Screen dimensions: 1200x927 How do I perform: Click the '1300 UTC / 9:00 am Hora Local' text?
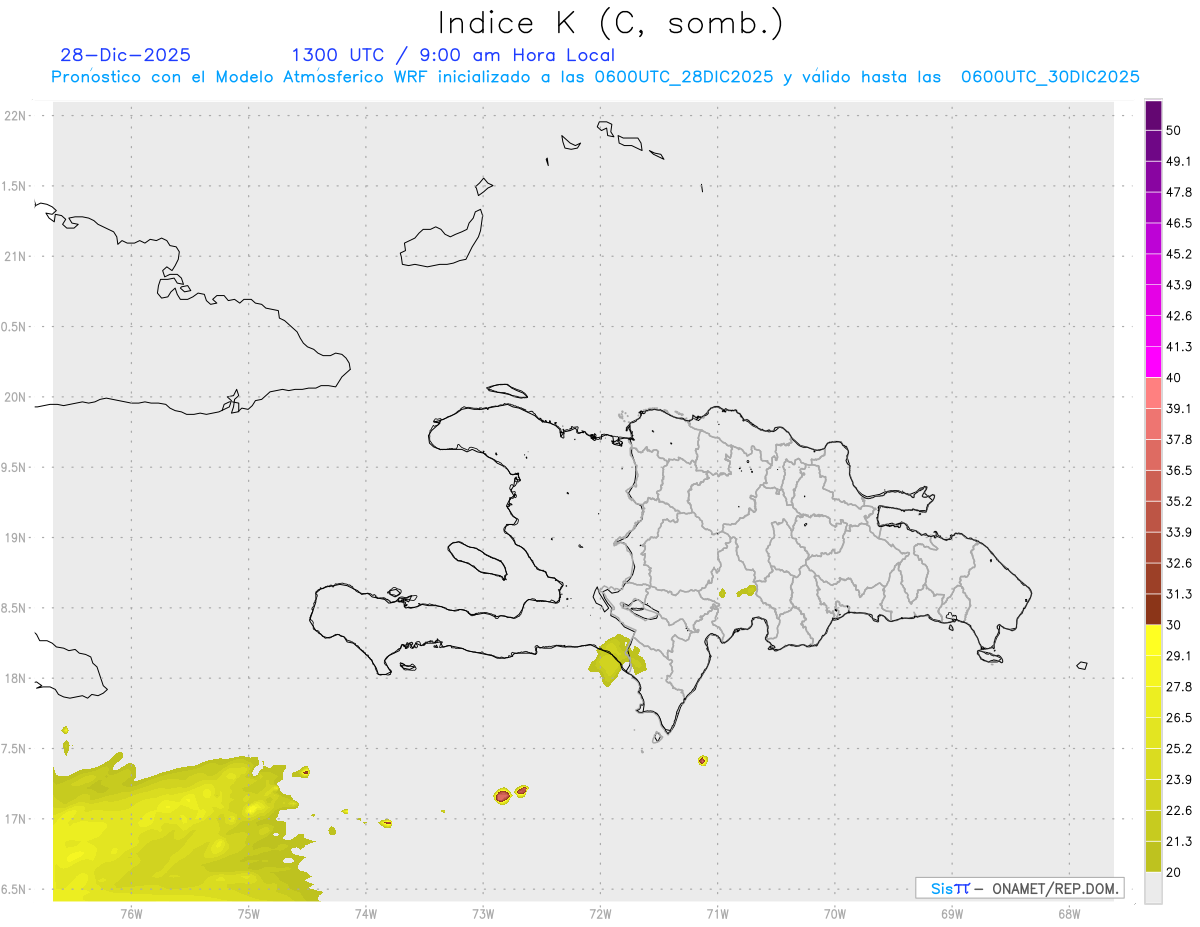453,55
